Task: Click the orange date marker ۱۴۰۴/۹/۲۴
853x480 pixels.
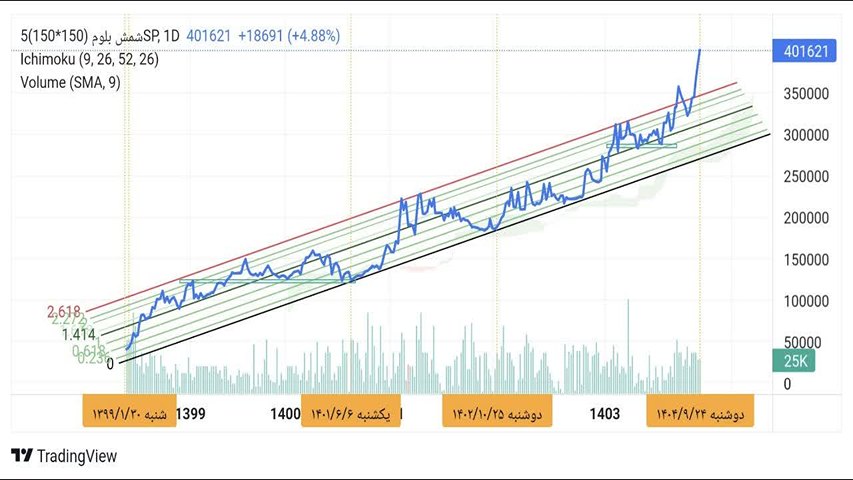Action: (704, 412)
